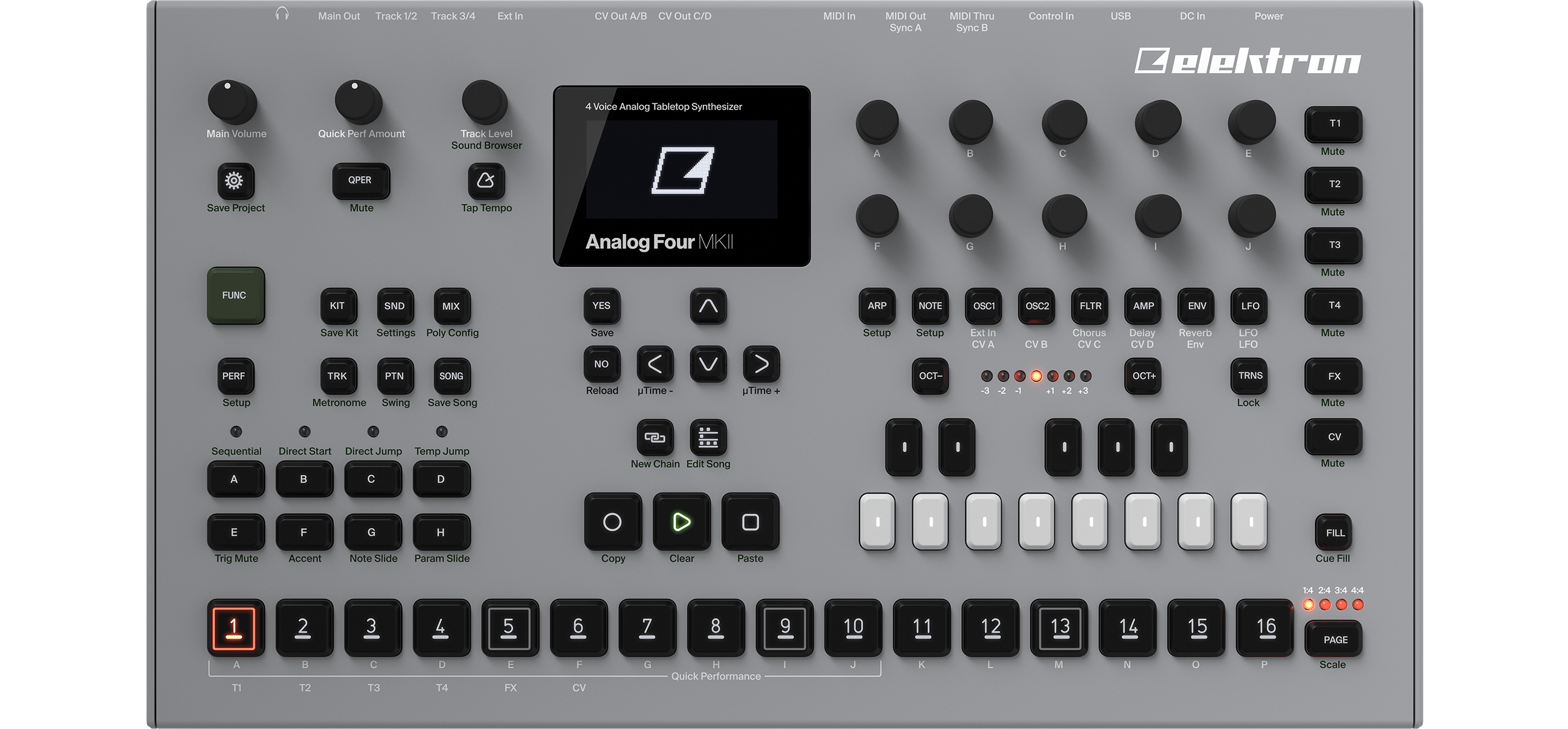Select bank E Trig Mute button
Screen dimensions: 1568x729
click(x=235, y=532)
